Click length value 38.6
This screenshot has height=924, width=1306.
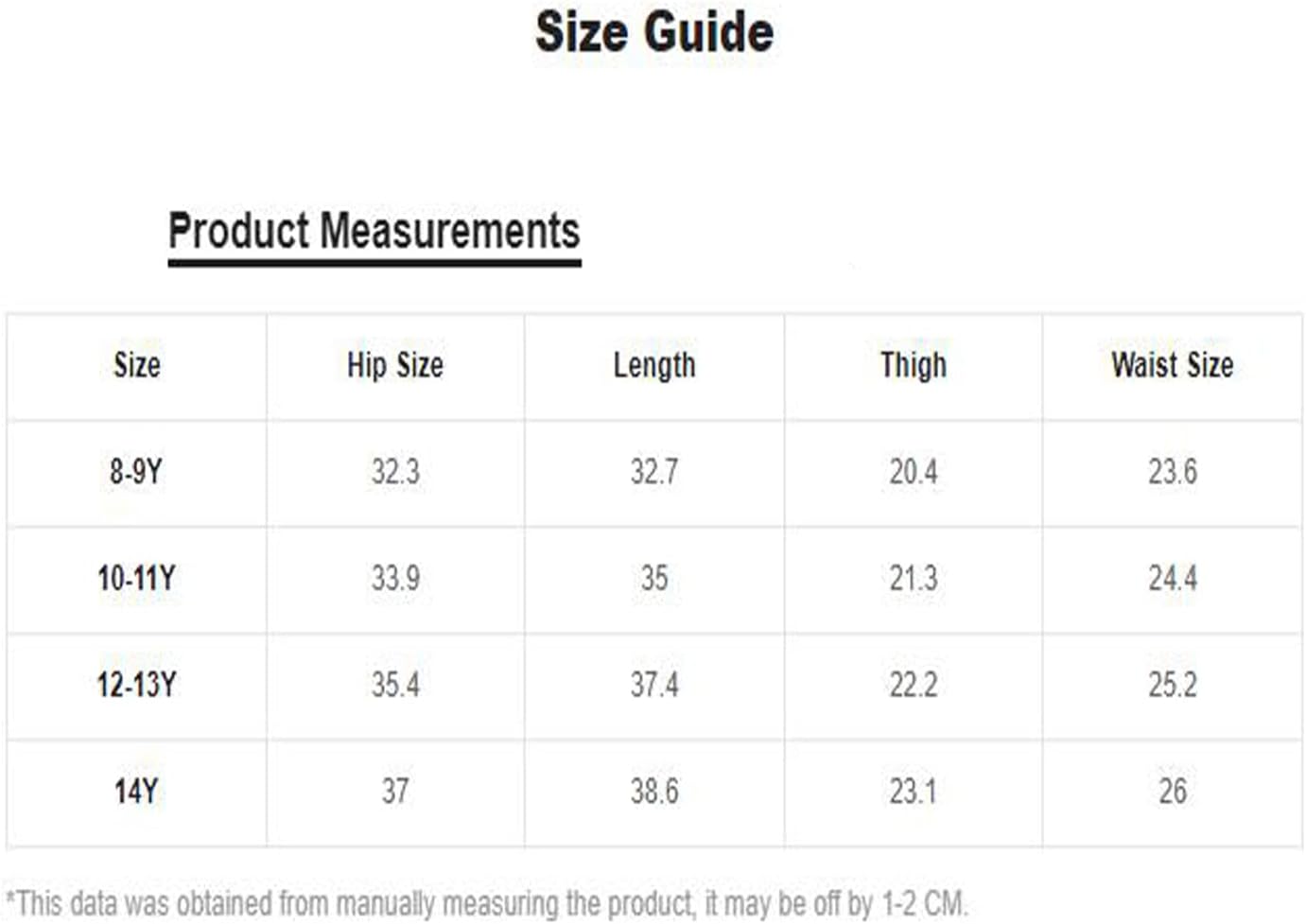point(654,792)
